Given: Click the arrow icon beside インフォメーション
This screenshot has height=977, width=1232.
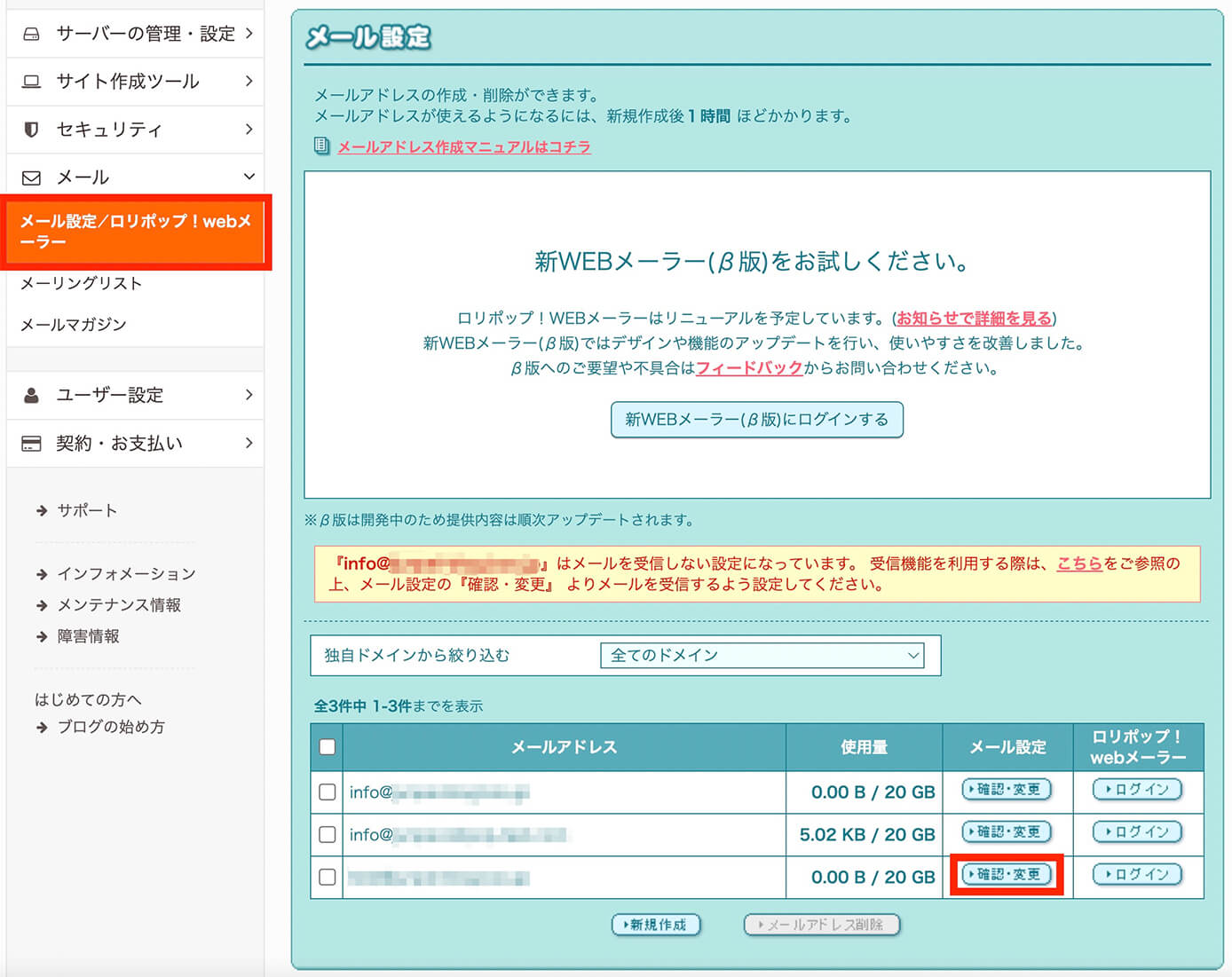Looking at the screenshot, I should [x=42, y=574].
